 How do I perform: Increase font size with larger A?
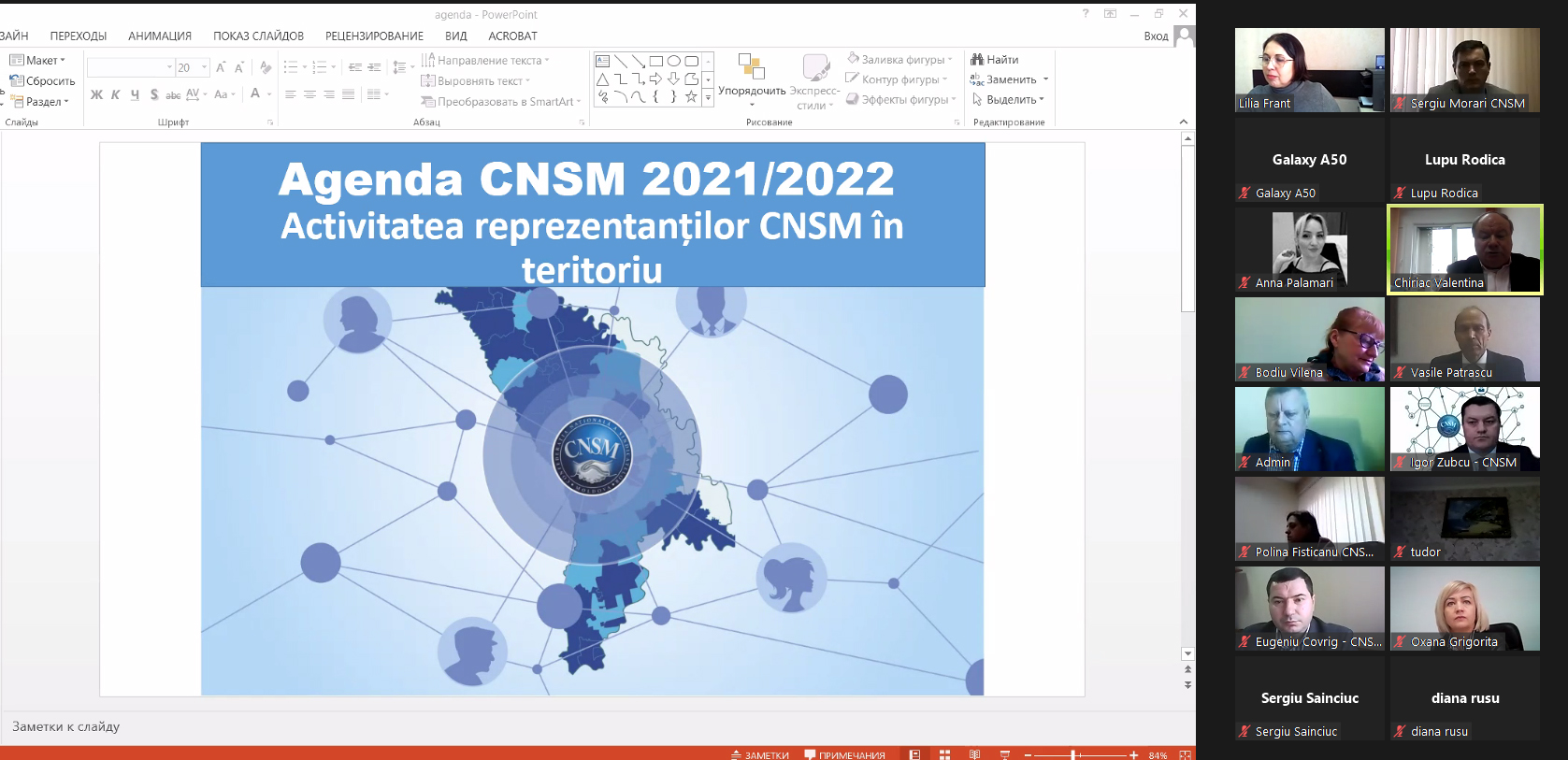click(x=221, y=67)
